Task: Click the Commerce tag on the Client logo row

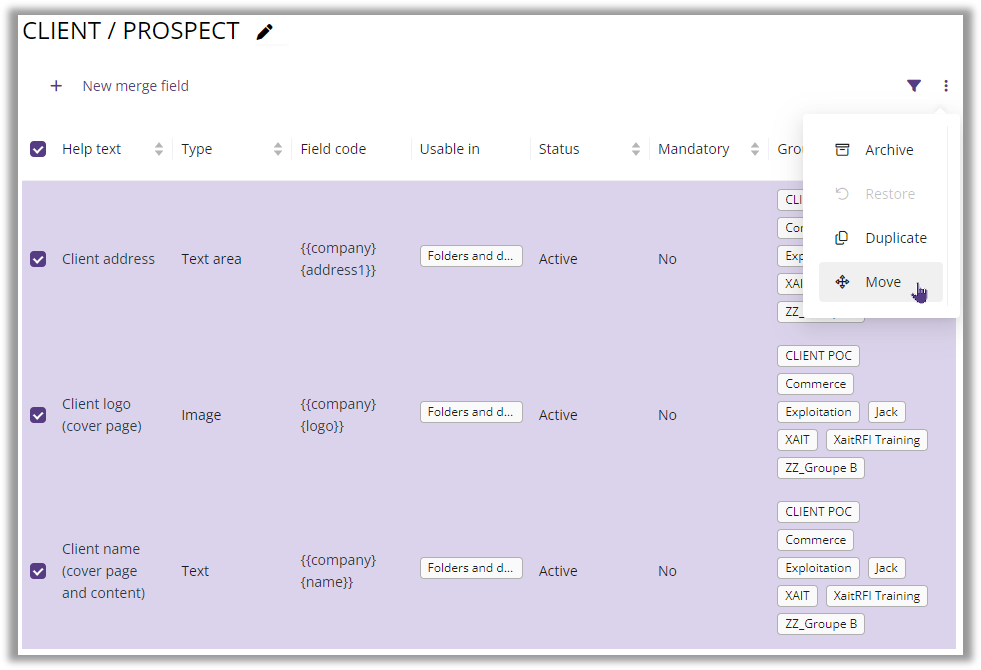Action: (815, 383)
